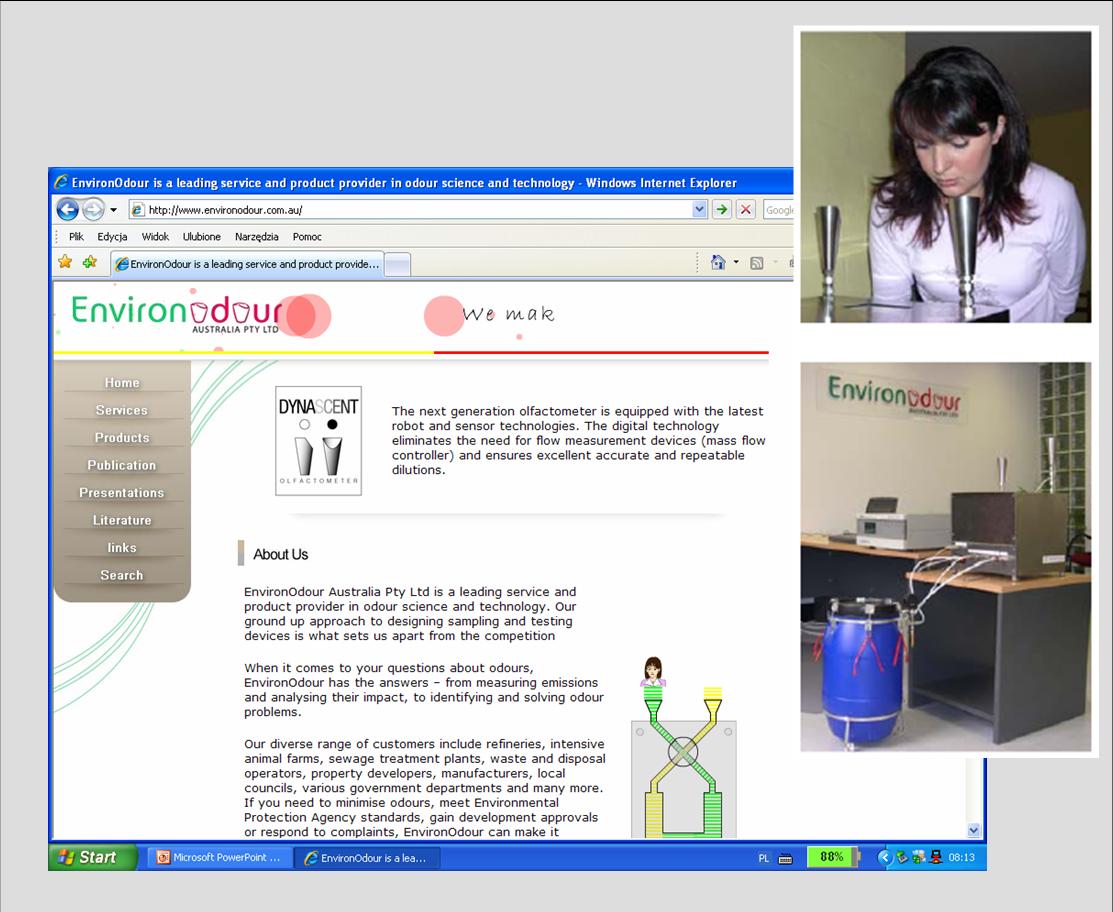The image size is (1113, 912).
Task: Open the Favorites Center star icon
Action: point(65,262)
